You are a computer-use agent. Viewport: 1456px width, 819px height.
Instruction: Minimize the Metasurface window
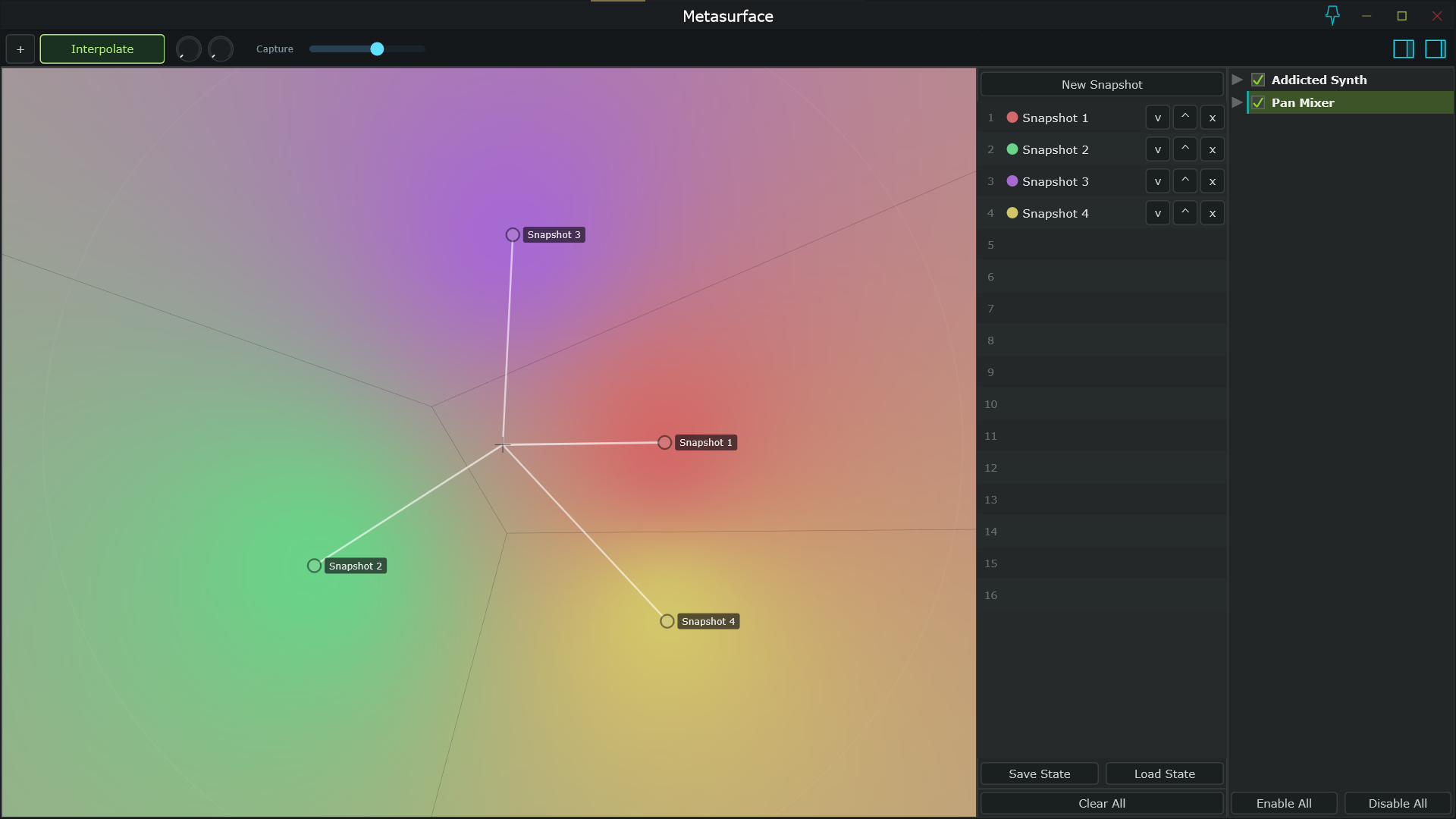[x=1367, y=16]
